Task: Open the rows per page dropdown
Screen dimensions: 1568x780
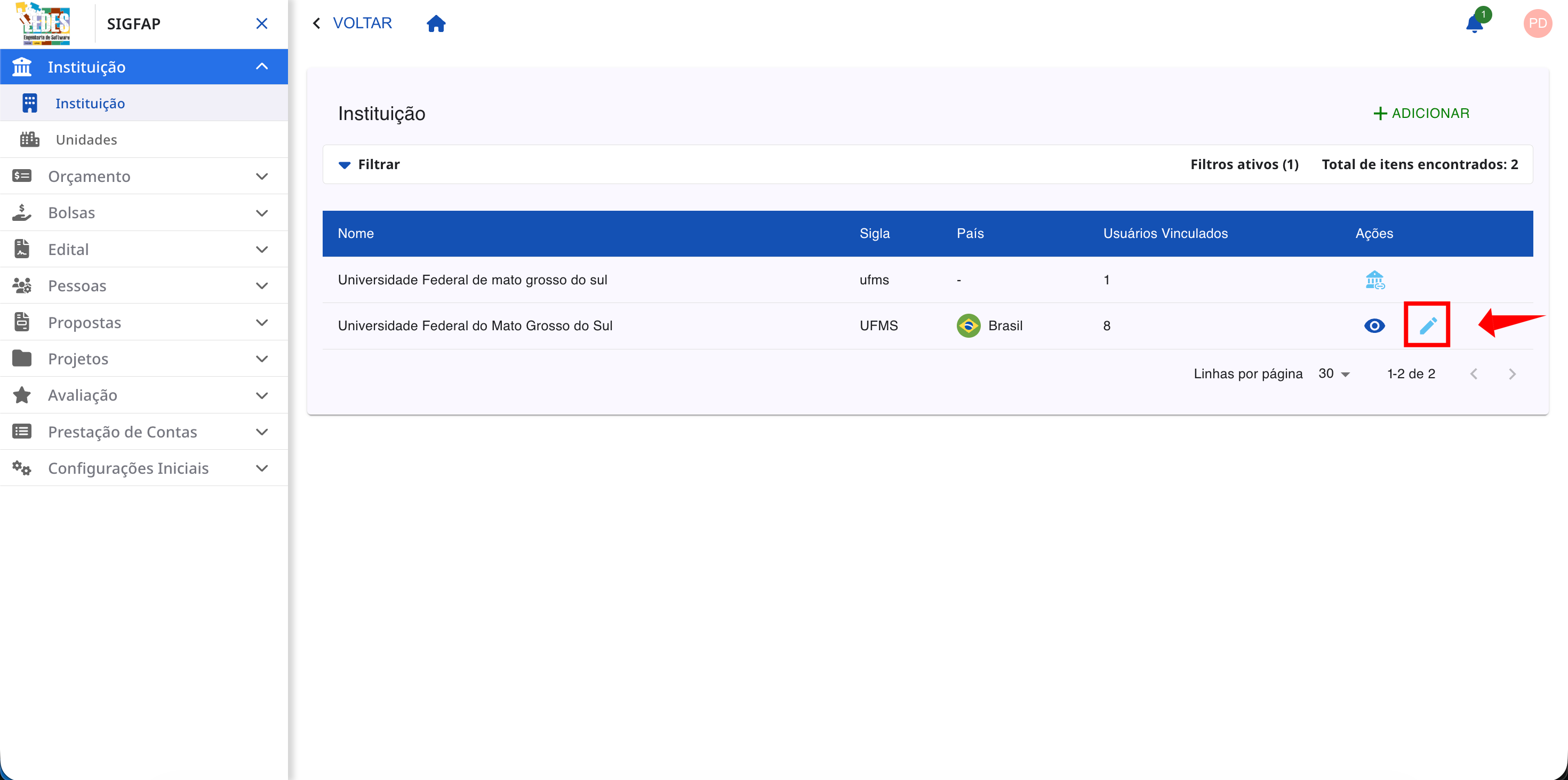Action: [1334, 374]
